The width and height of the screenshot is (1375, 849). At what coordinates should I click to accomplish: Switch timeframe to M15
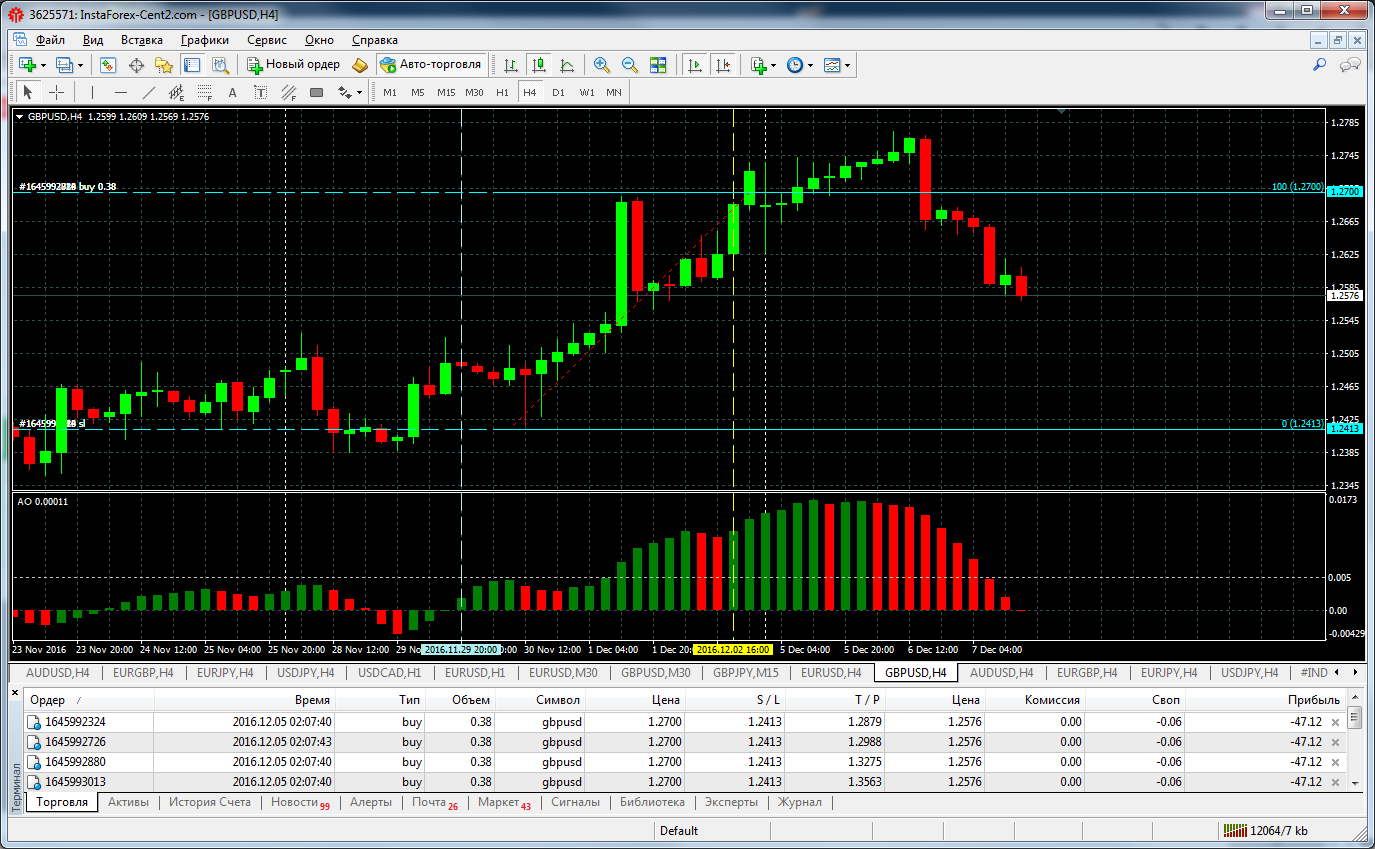(x=446, y=92)
